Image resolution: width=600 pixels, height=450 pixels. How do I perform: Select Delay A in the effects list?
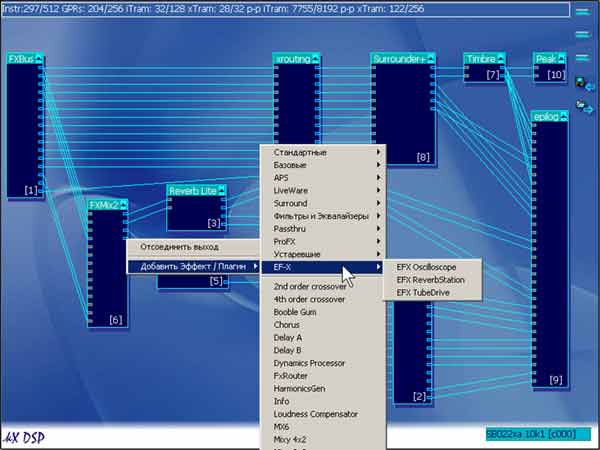click(323, 338)
